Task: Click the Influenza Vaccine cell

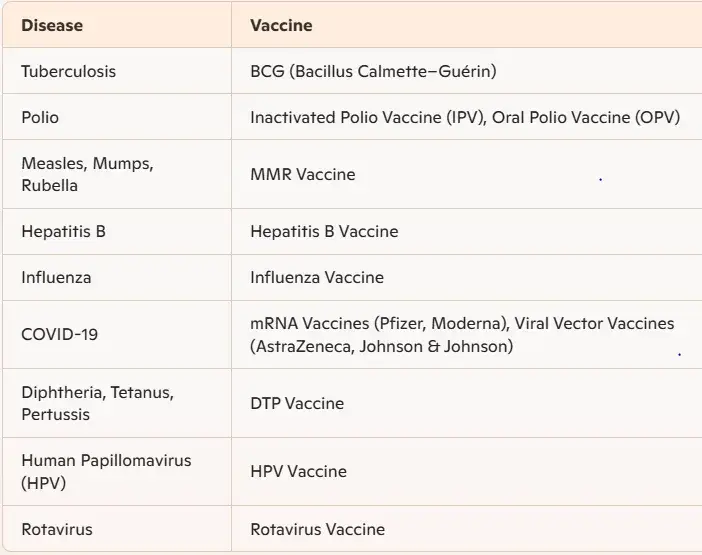Action: [467, 278]
